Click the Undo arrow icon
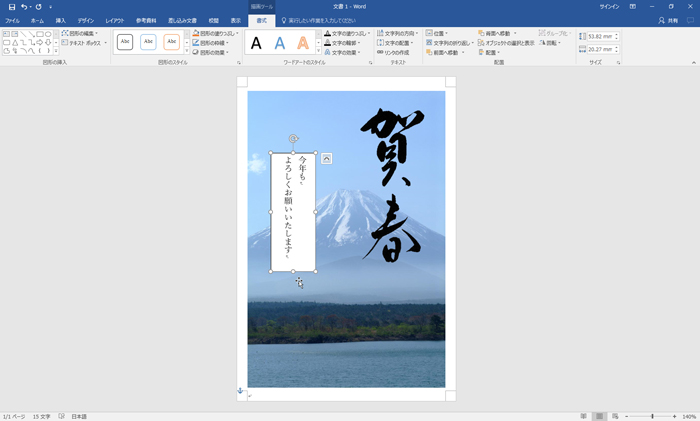 click(x=23, y=6)
